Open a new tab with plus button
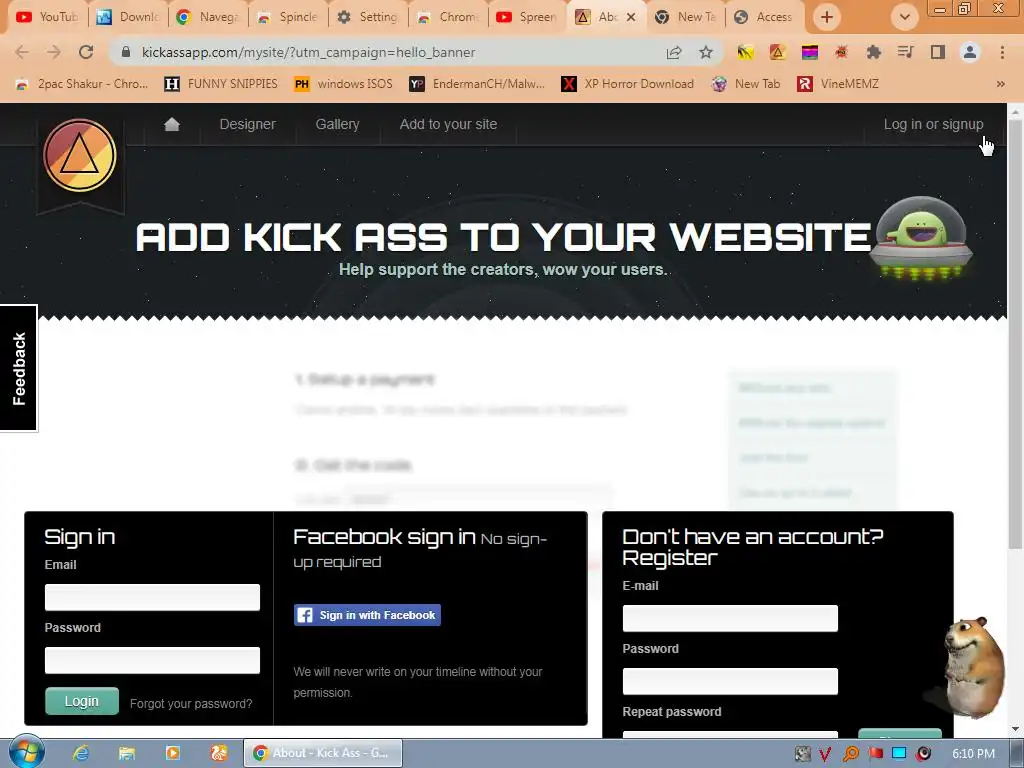Viewport: 1024px width, 768px height. tap(827, 17)
